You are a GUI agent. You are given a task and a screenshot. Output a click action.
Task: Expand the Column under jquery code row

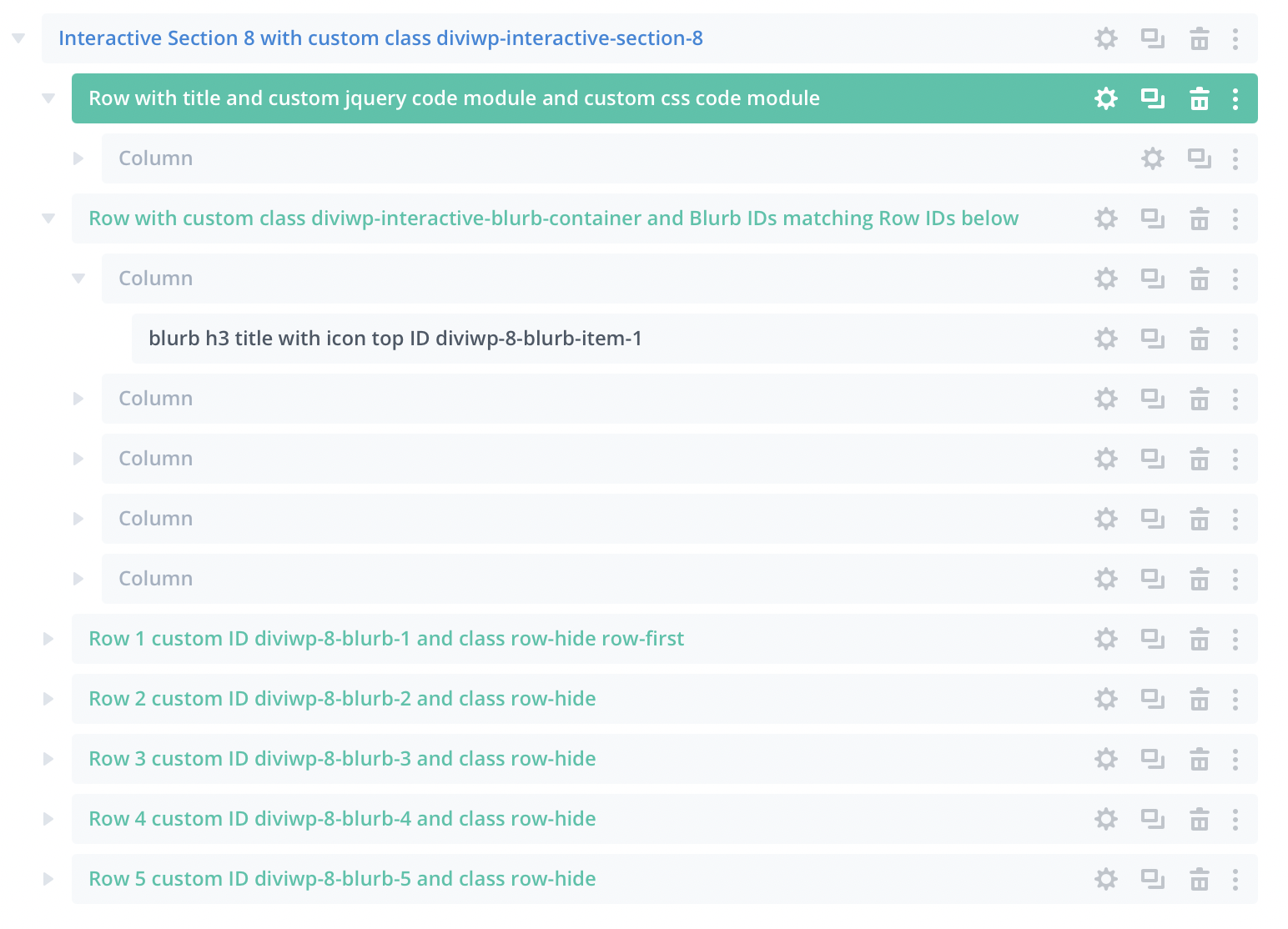pyautogui.click(x=78, y=158)
